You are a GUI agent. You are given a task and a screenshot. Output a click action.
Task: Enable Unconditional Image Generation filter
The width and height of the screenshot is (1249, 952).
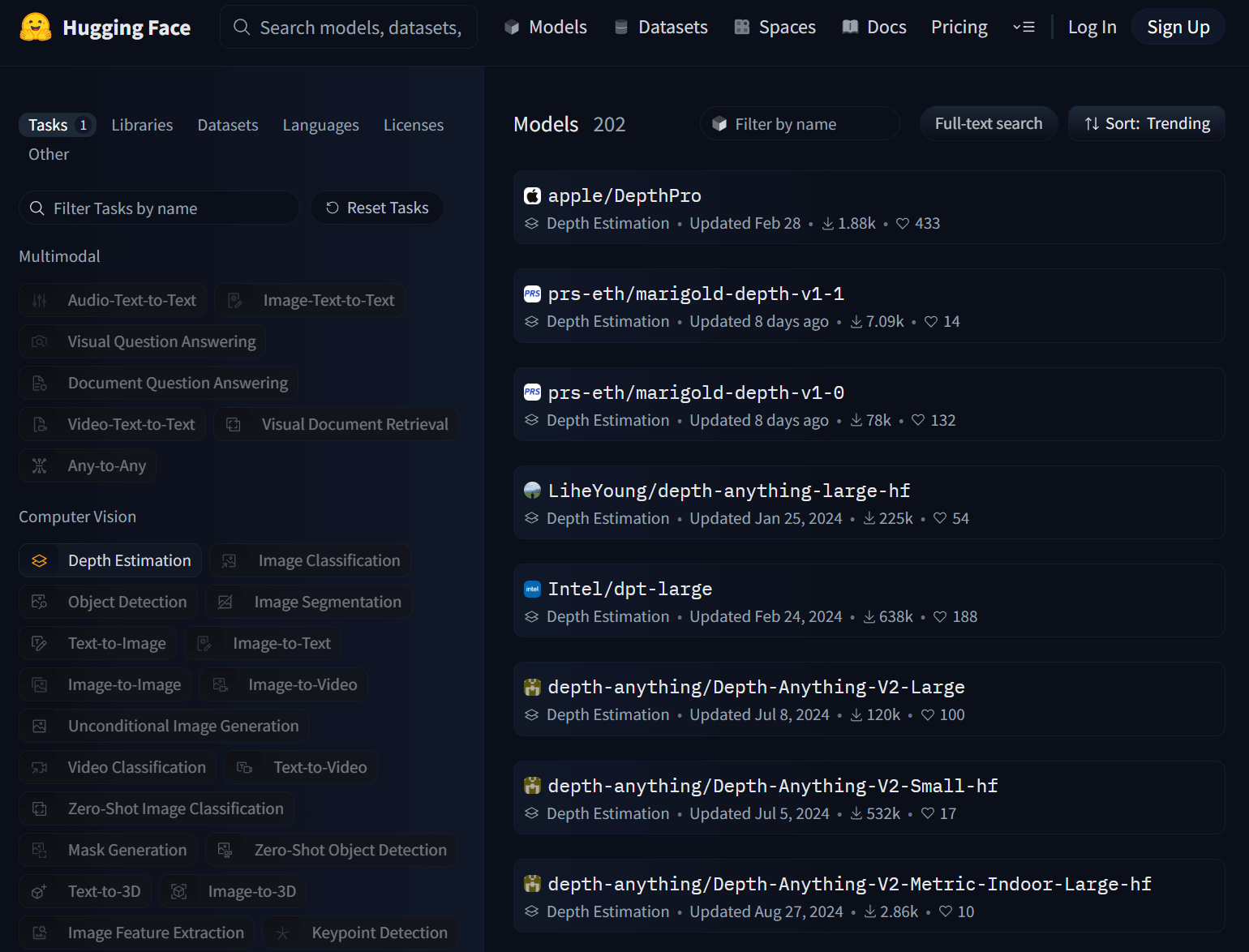[x=164, y=726]
